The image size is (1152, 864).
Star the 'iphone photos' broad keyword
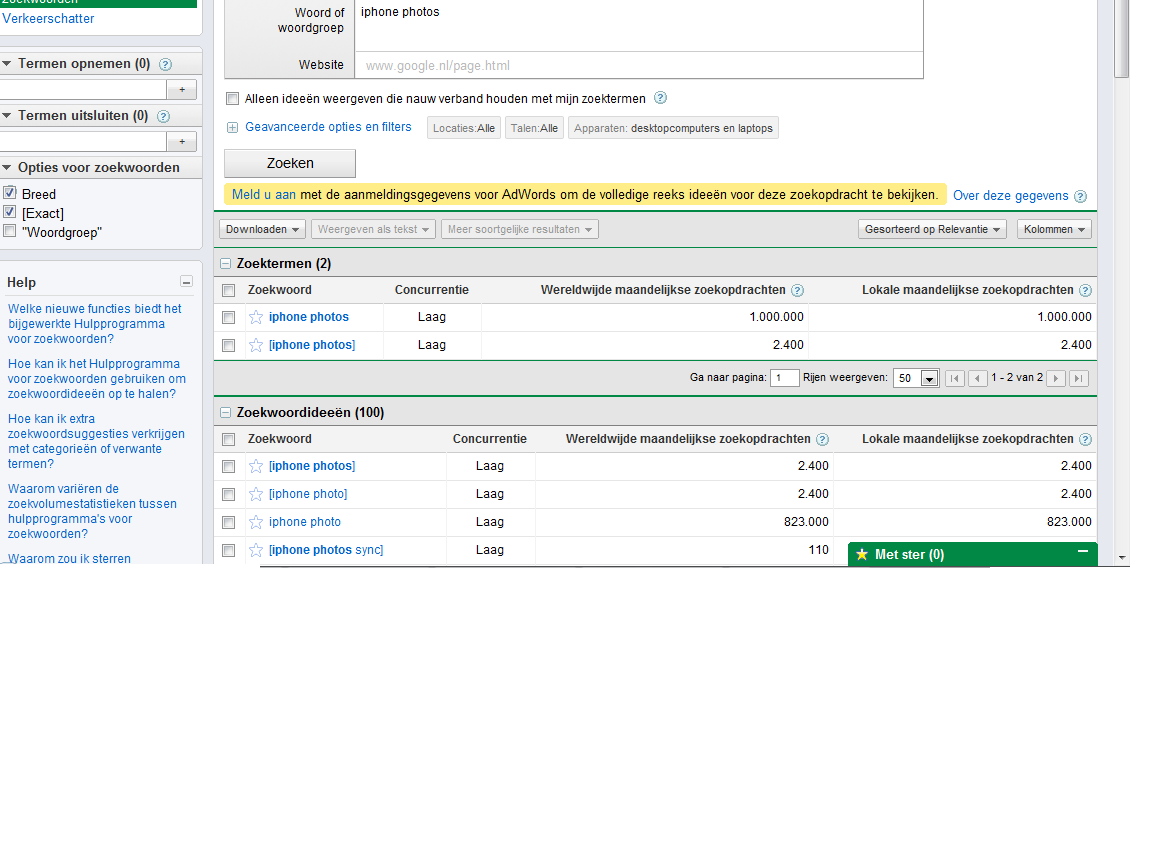(x=256, y=317)
